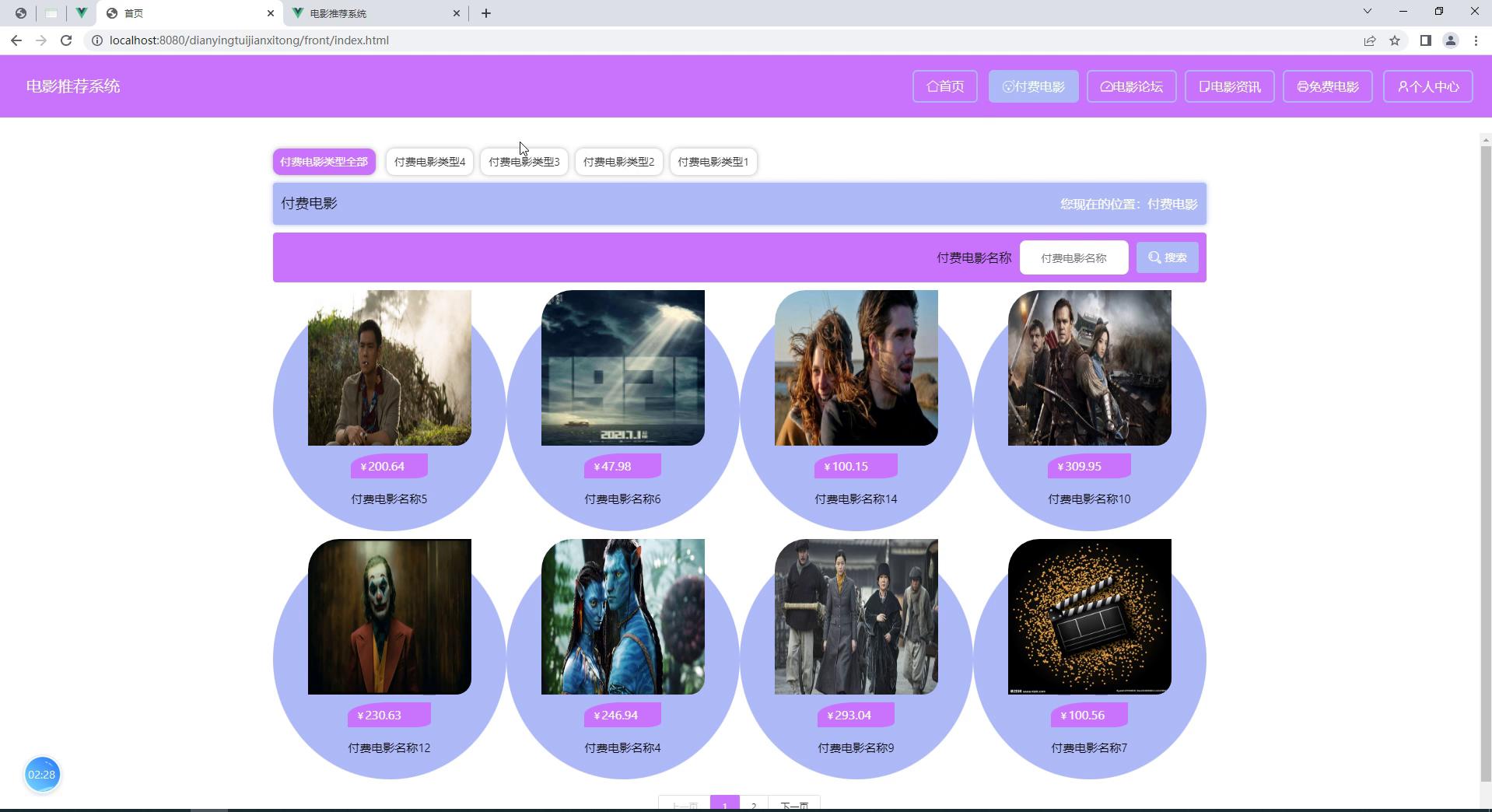This screenshot has height=812, width=1492.
Task: Click the ¥230.63 price tag
Action: tap(389, 715)
